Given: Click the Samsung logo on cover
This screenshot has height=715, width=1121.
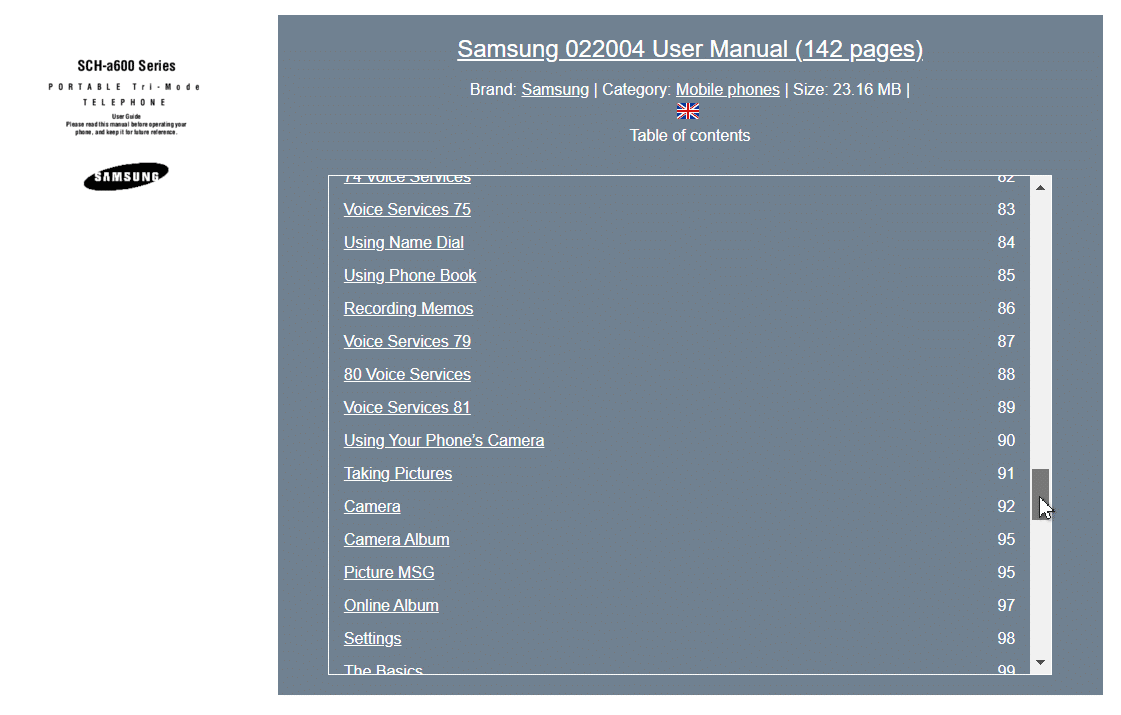Looking at the screenshot, I should [x=126, y=177].
